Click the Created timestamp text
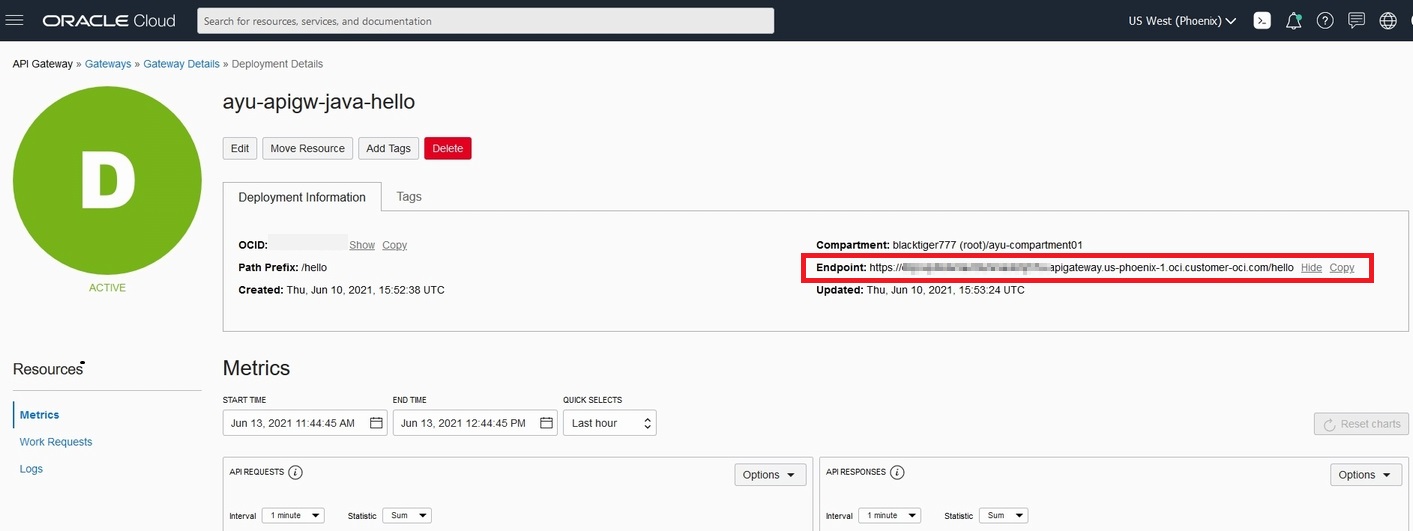This screenshot has width=1413, height=531. 366,290
